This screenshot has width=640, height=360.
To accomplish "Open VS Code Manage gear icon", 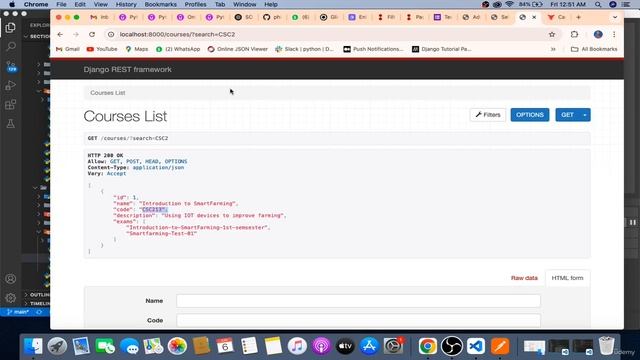I will click(x=11, y=298).
